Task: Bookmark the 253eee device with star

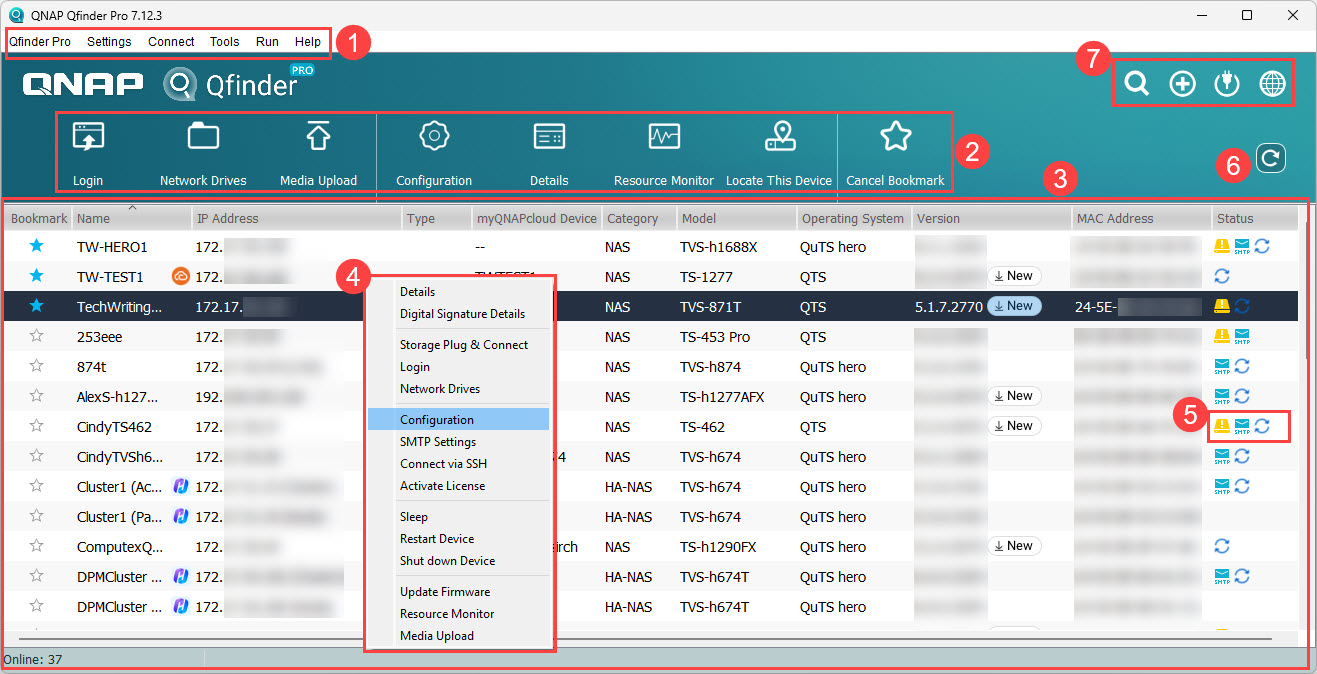Action: pyautogui.click(x=37, y=336)
